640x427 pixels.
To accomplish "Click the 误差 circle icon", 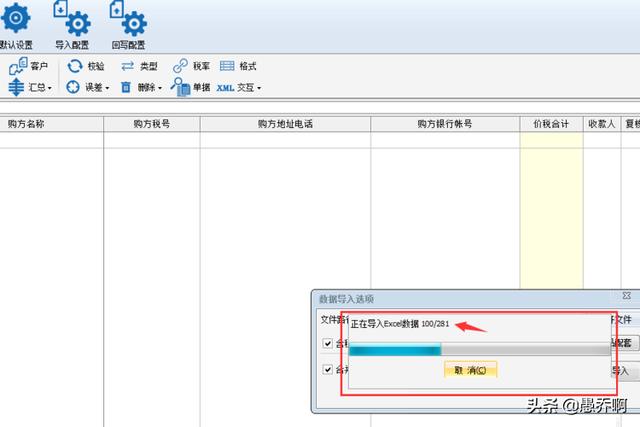I will [x=73, y=87].
